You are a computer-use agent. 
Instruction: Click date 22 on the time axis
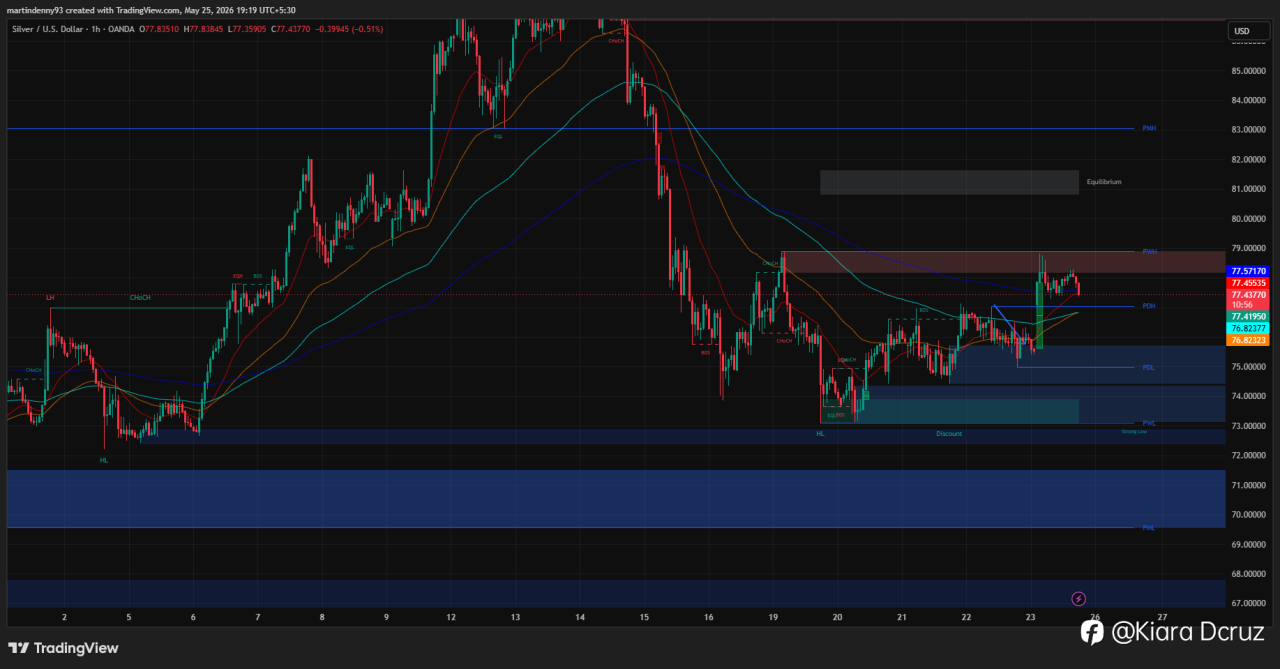(966, 617)
